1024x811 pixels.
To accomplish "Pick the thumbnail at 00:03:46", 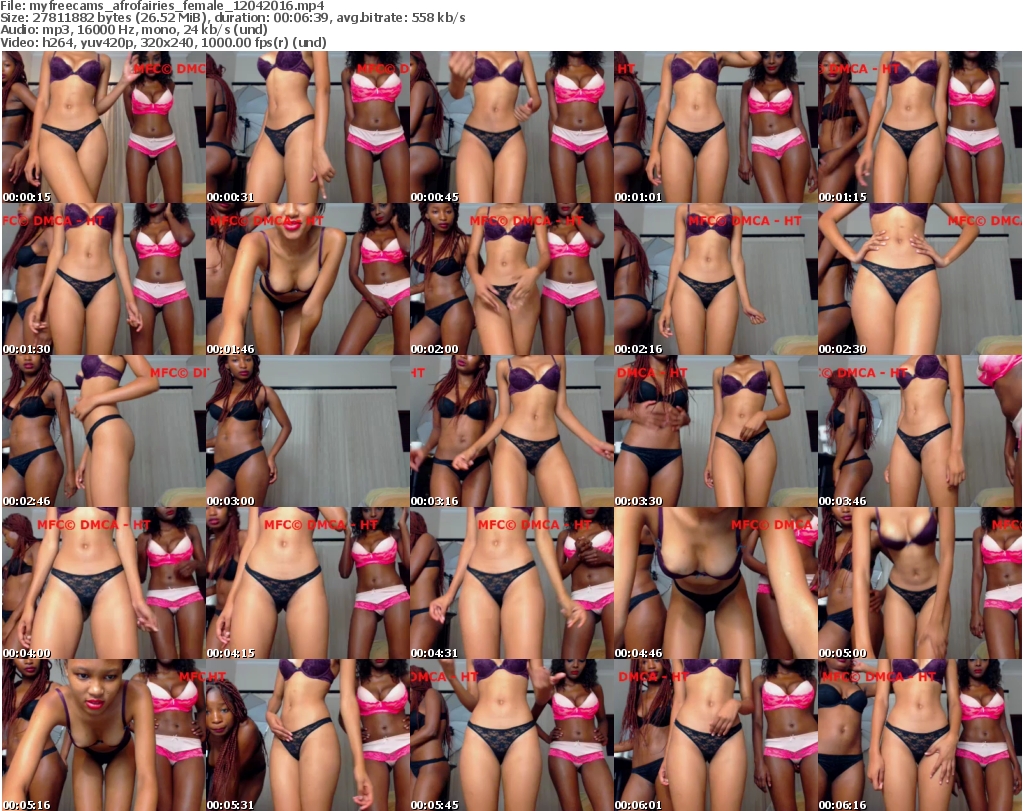I will pos(920,432).
